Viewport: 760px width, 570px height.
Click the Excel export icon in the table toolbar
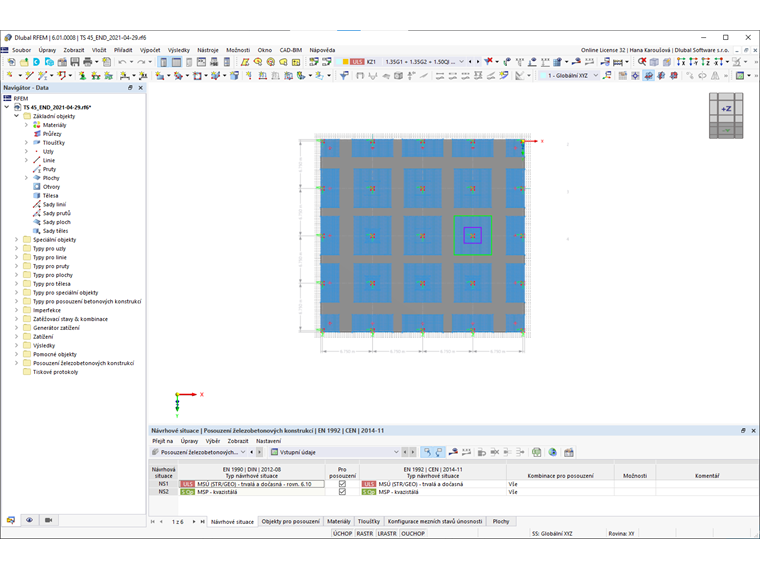pos(537,452)
